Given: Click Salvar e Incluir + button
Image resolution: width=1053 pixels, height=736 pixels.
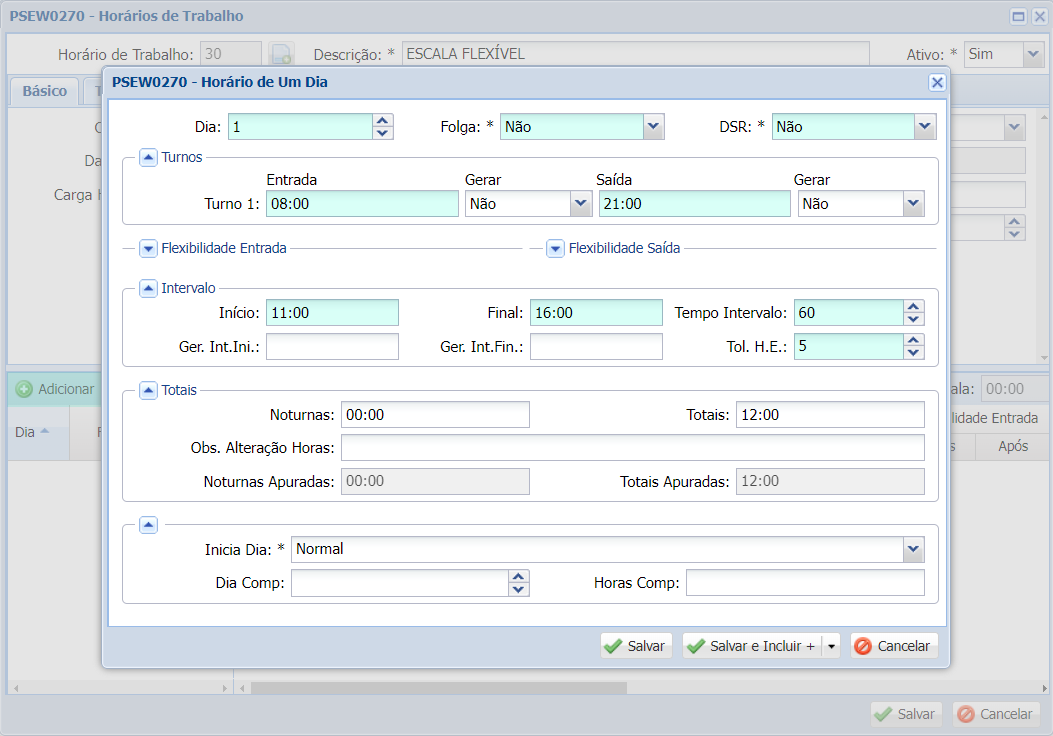Looking at the screenshot, I should coord(752,646).
